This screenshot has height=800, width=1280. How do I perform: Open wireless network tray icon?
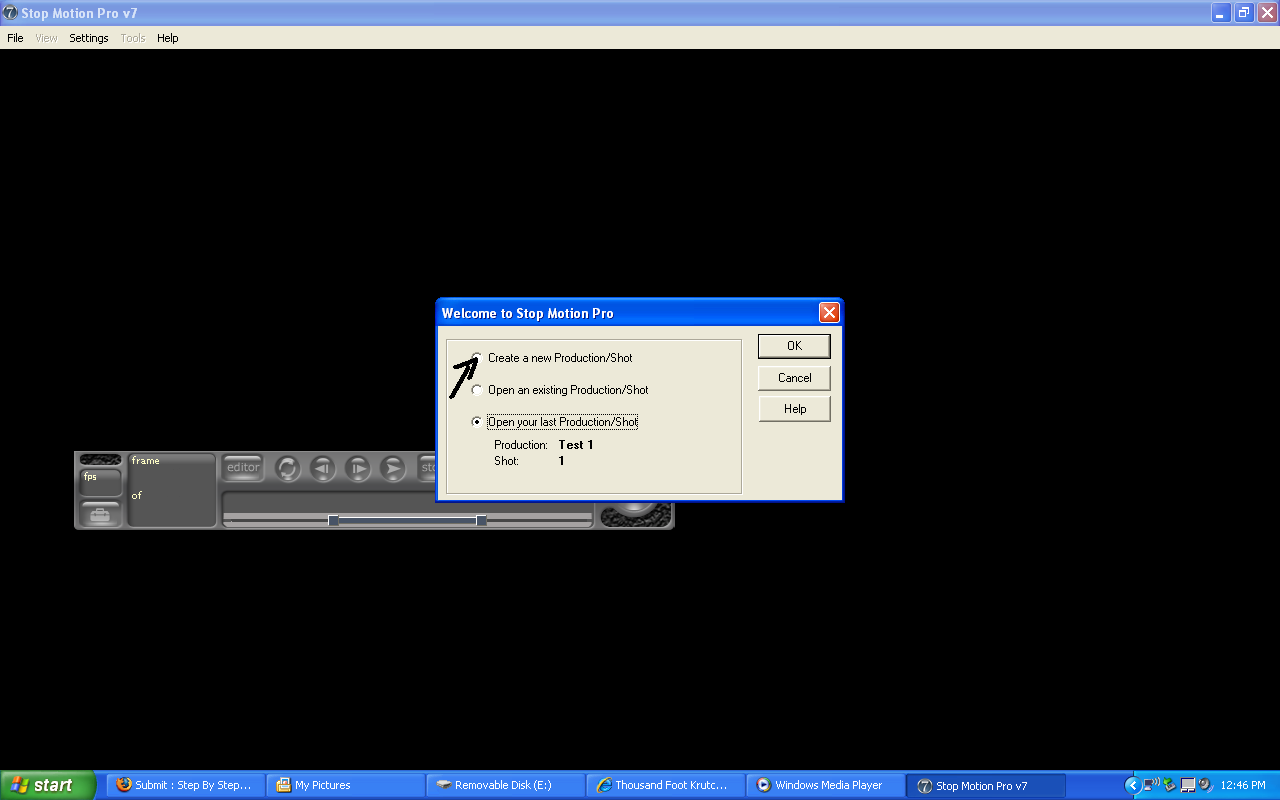coord(1151,785)
